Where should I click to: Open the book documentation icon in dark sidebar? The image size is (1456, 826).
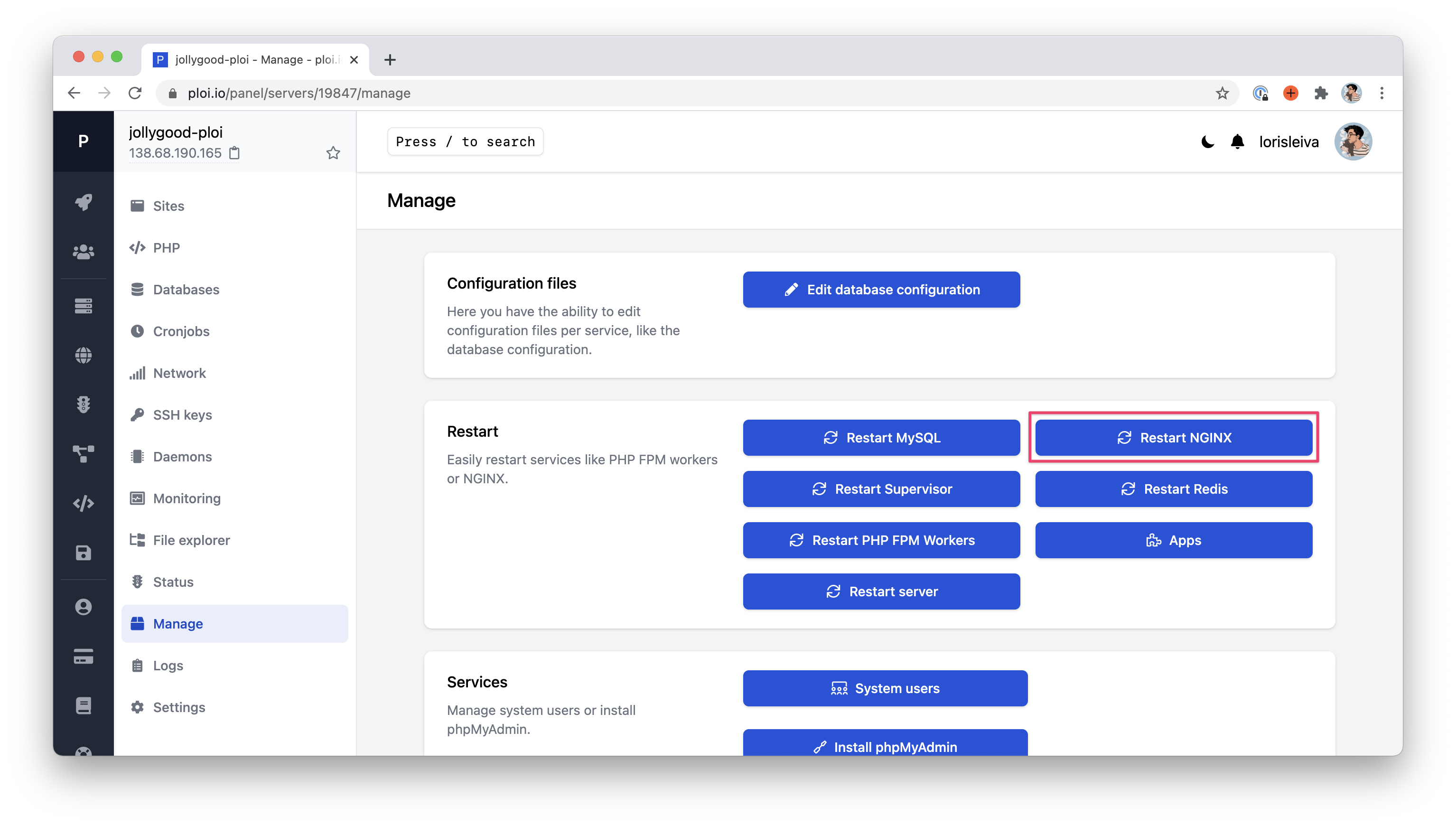click(x=84, y=706)
